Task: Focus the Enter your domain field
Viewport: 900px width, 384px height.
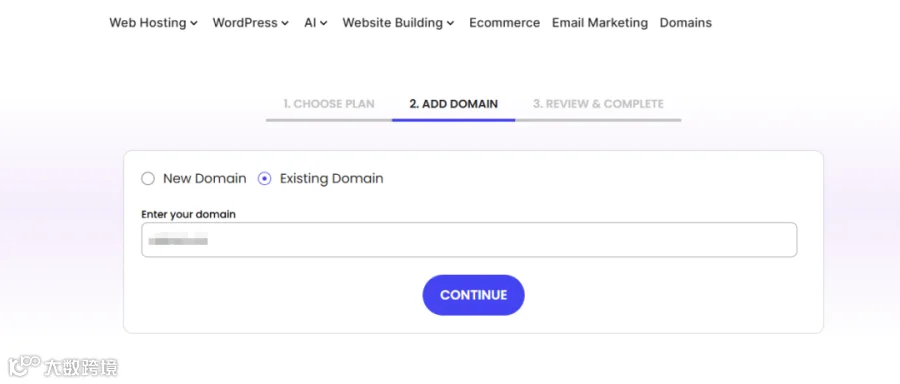Action: click(469, 240)
